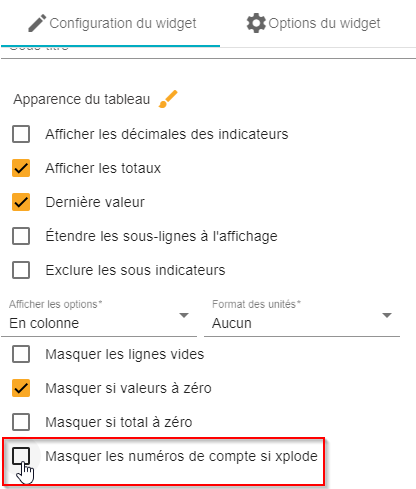Click the Dernière valeur label text

95,202
